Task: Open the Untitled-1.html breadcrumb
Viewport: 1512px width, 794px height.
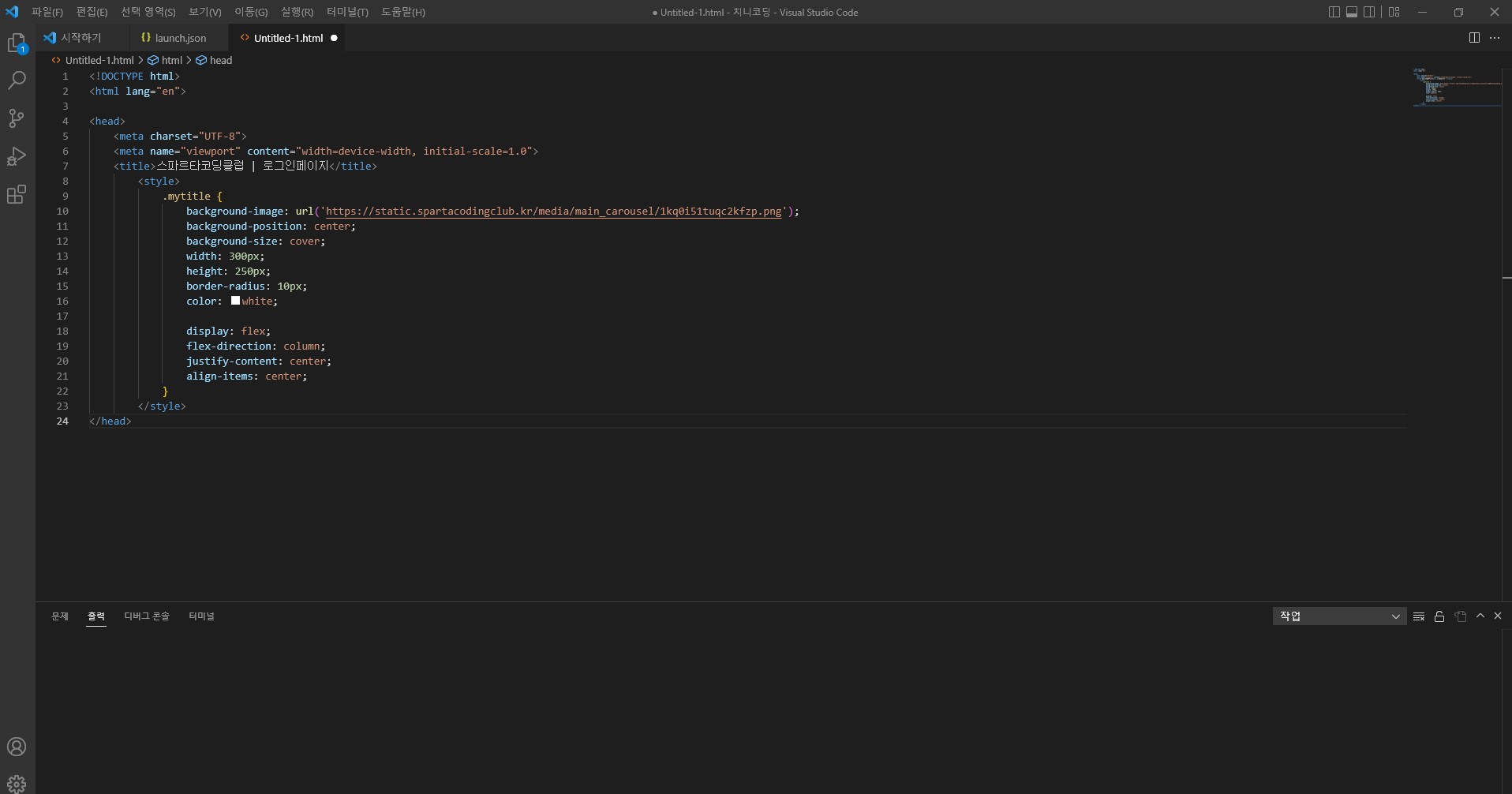Action: tap(92, 60)
